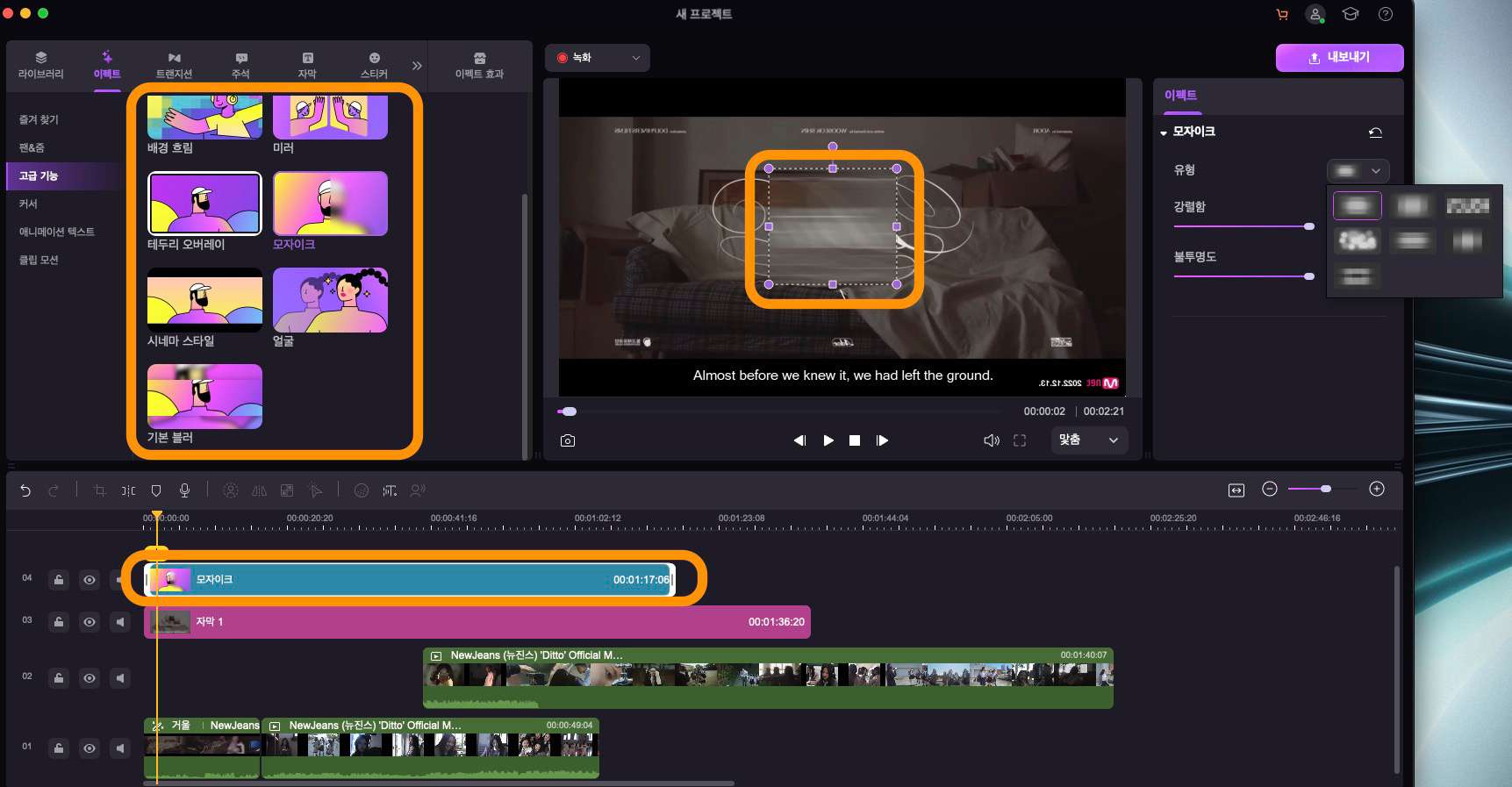Select 클립 모션 category
The height and width of the screenshot is (787, 1512).
(39, 260)
